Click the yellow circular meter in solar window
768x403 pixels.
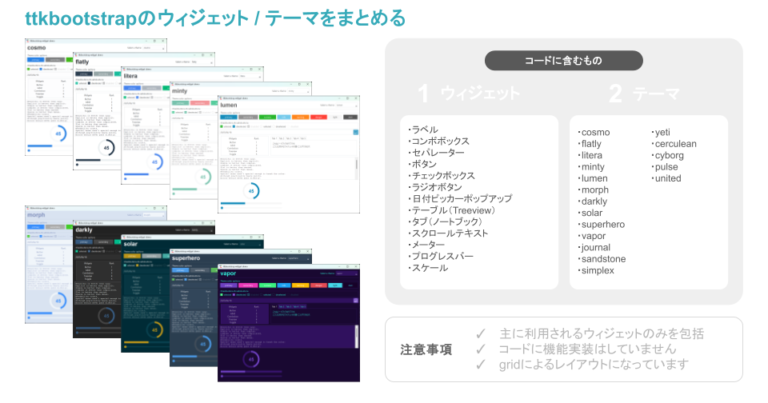pos(156,330)
